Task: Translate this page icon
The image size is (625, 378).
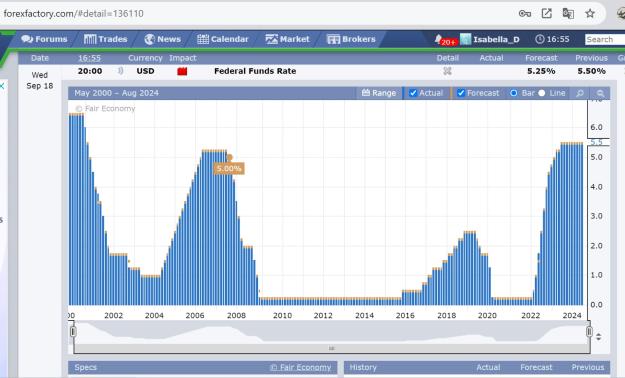Action: pos(568,14)
